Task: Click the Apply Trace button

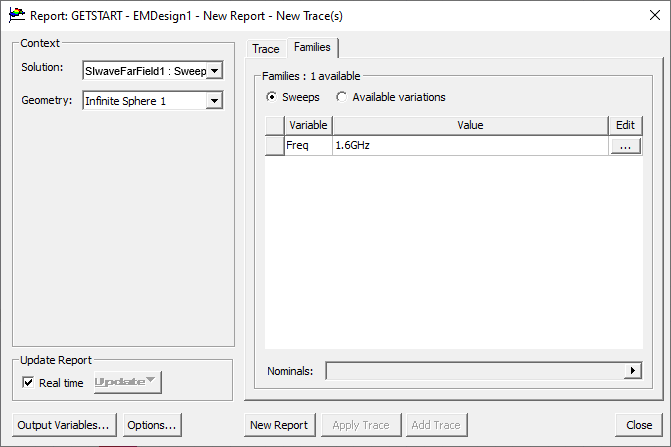Action: click(x=361, y=425)
